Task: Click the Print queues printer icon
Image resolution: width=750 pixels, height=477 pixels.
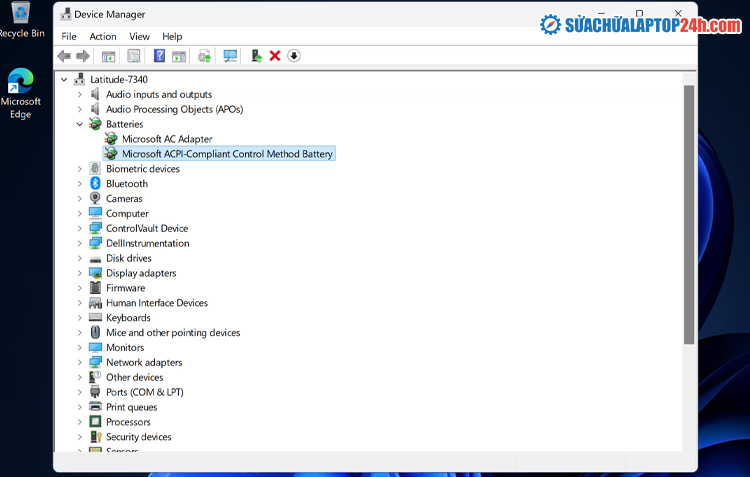Action: point(95,407)
